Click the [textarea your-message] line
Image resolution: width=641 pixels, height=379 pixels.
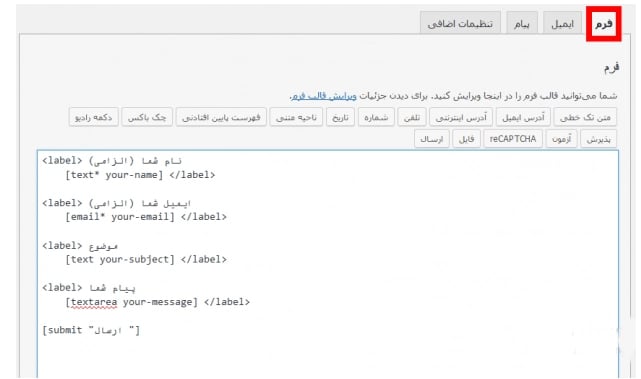click(x=157, y=302)
